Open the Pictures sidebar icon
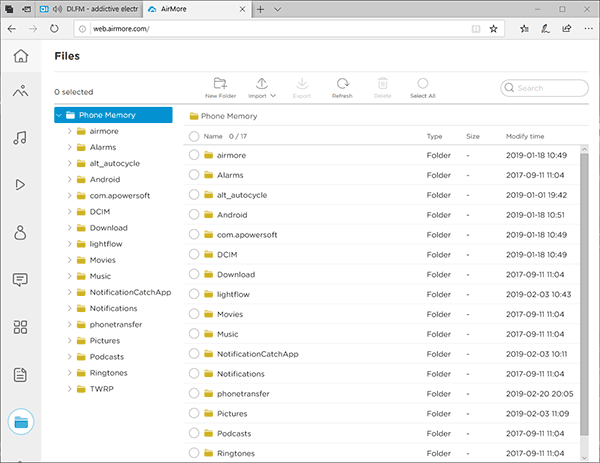Viewport: 600px width, 463px height. (21, 91)
